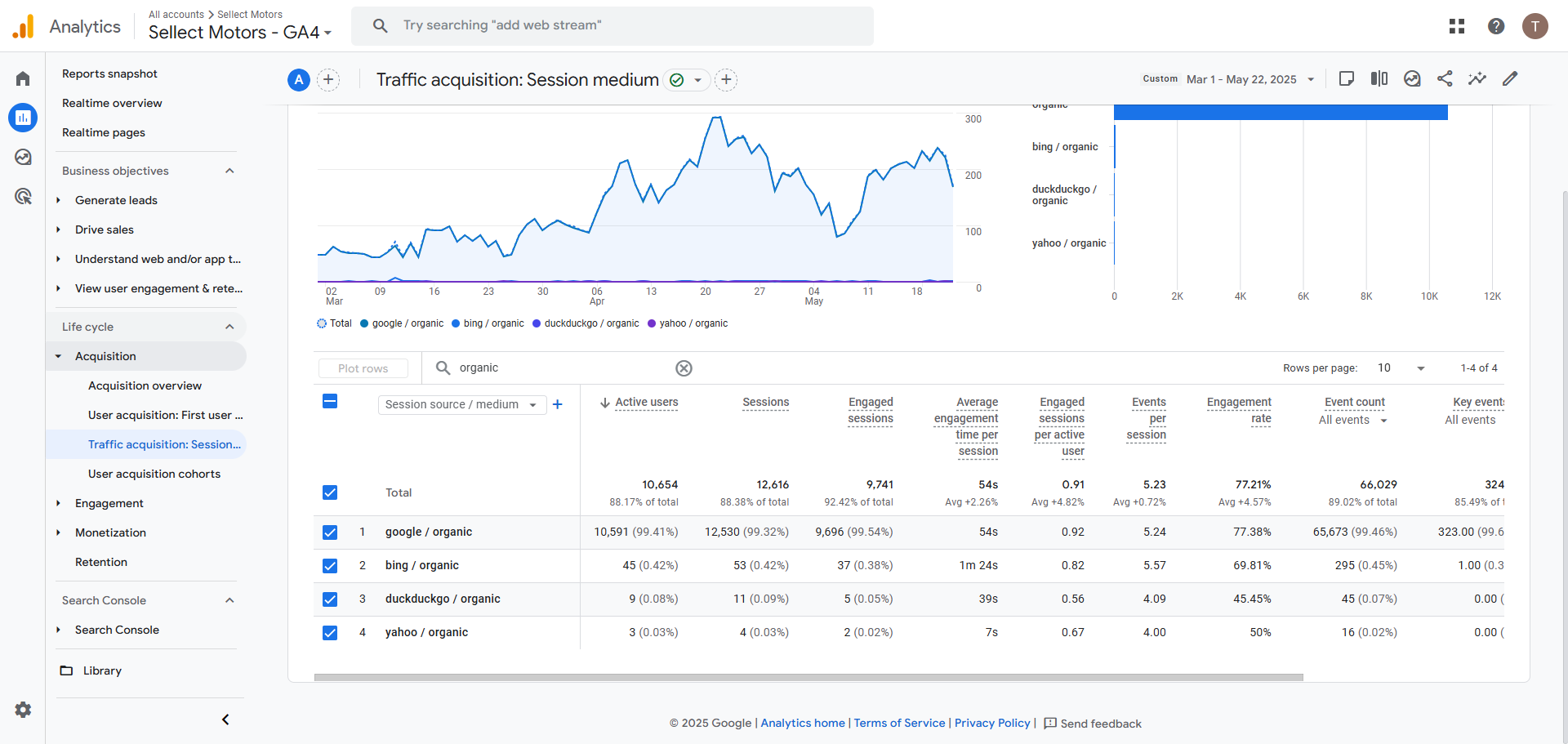Sort by Sessions column header
Viewport: 1568px width, 744px height.
pyautogui.click(x=765, y=402)
